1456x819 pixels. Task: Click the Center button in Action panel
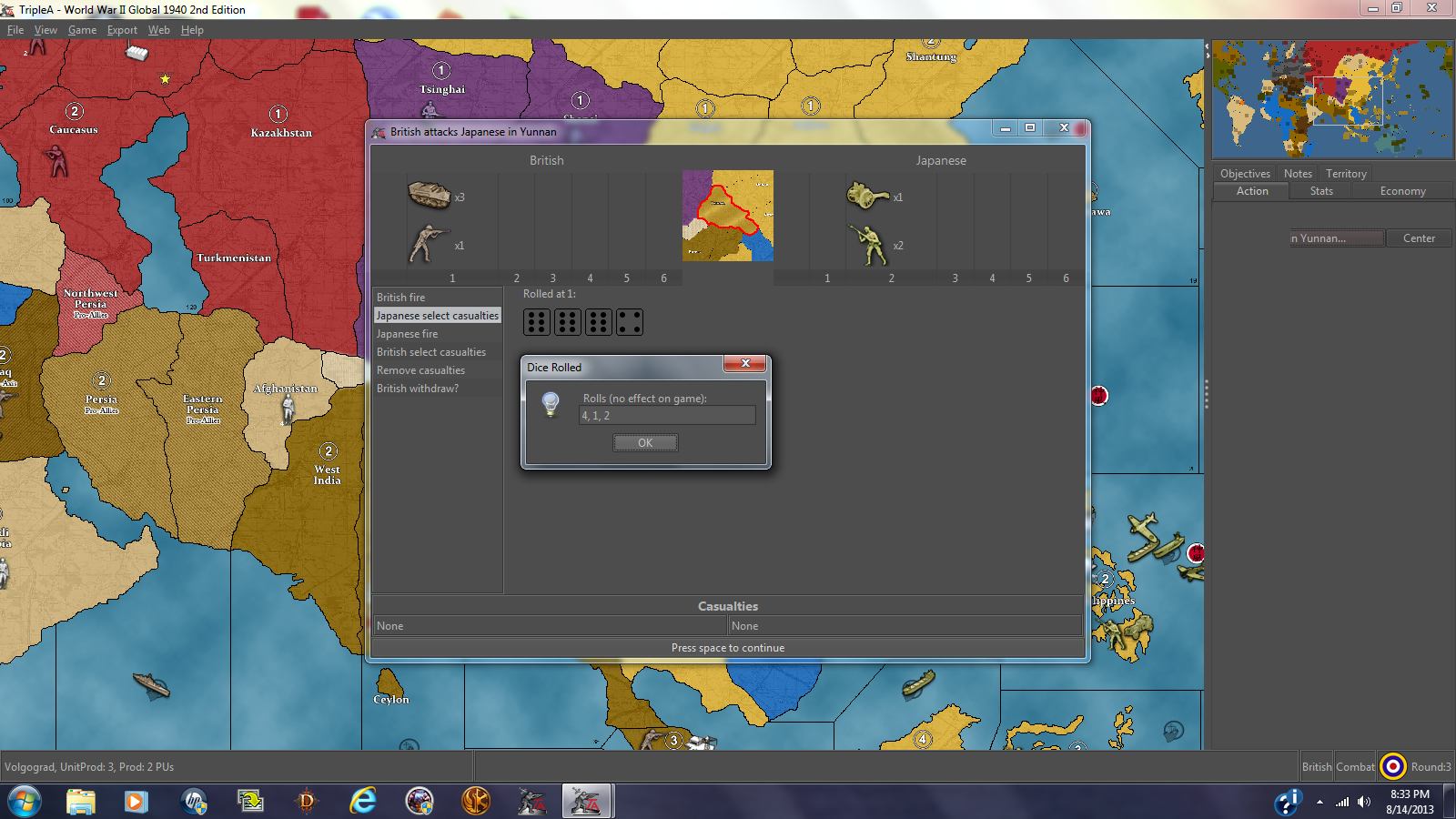tap(1419, 238)
